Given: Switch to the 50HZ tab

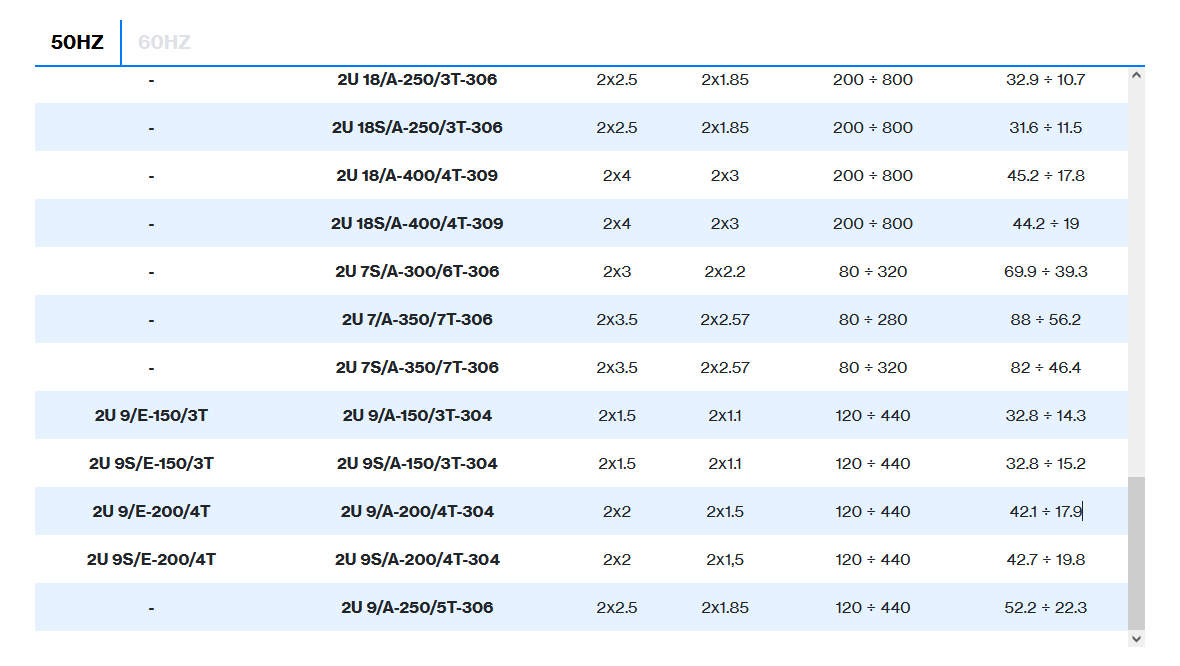Looking at the screenshot, I should pyautogui.click(x=77, y=42).
